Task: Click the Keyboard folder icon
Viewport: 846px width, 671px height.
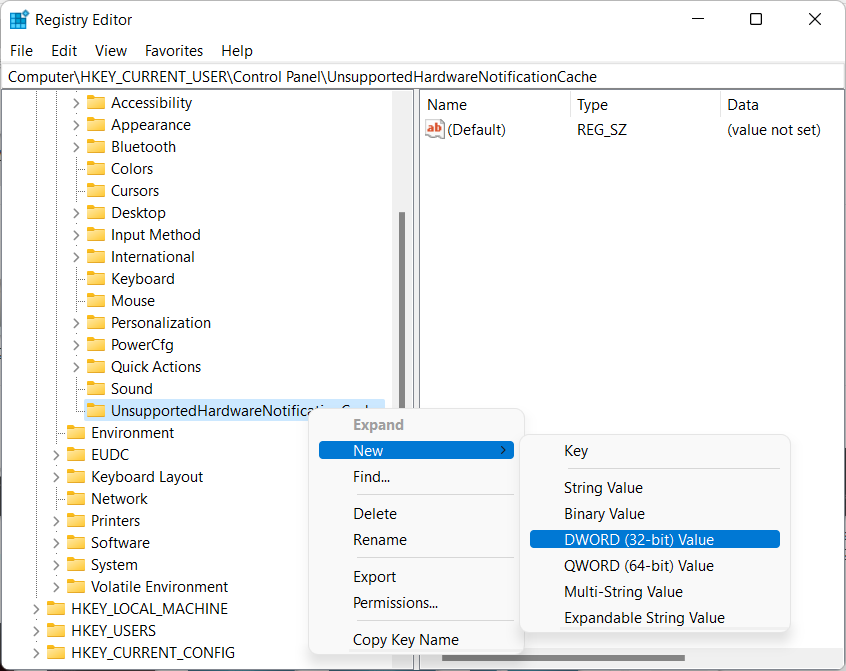Action: coord(96,279)
